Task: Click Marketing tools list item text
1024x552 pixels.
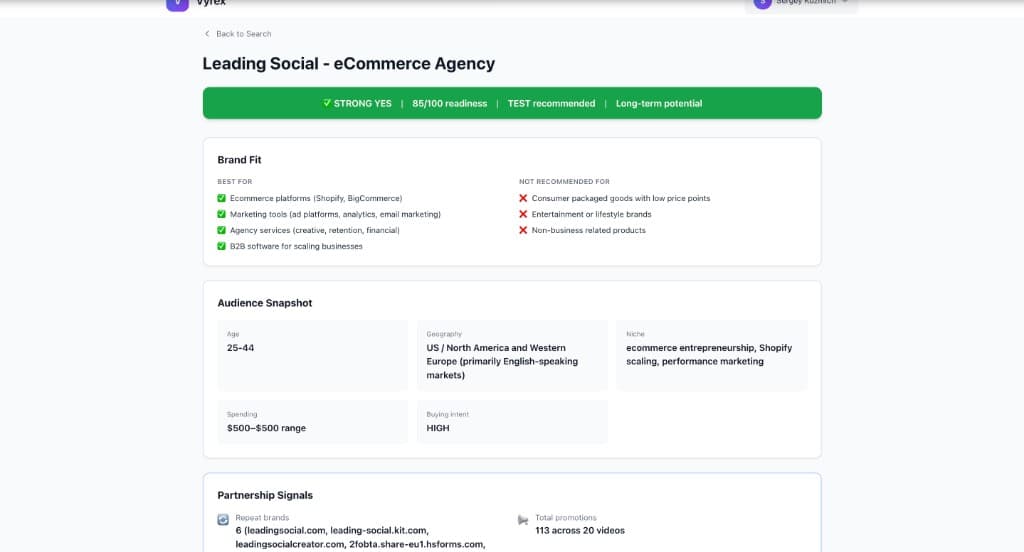Action: click(x=335, y=214)
